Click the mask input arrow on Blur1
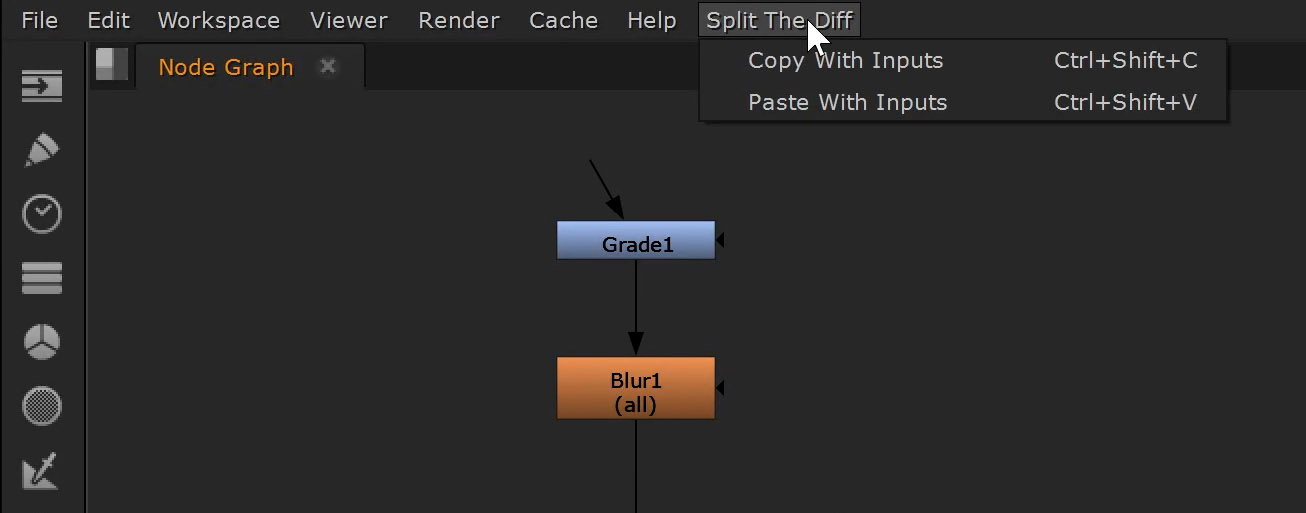This screenshot has height=513, width=1306. click(720, 387)
